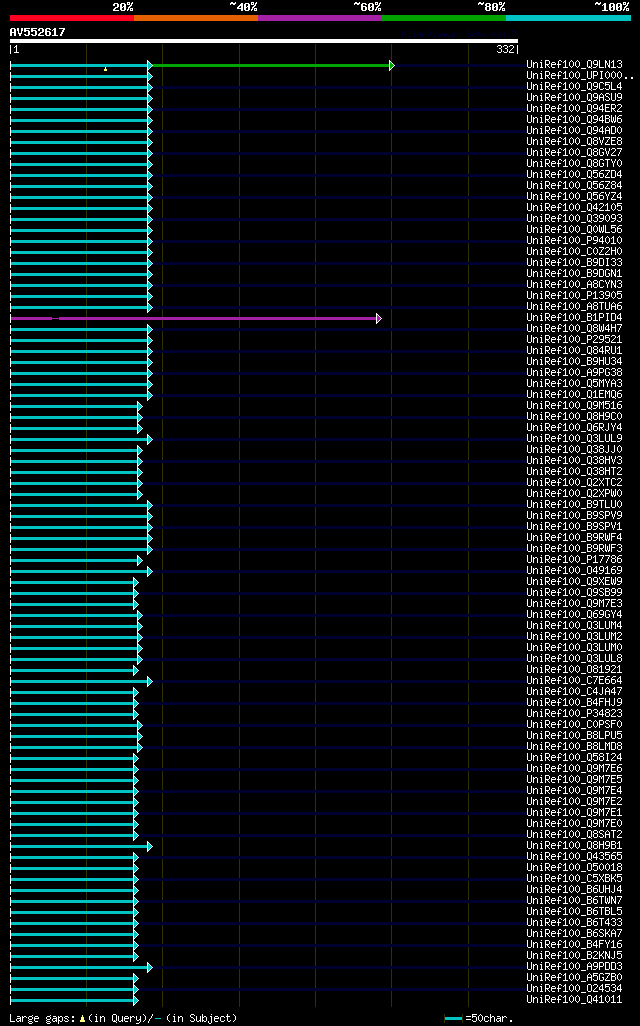The height and width of the screenshot is (1026, 640).
Task: Select hit label UniRef100_Q0WL56
Action: pos(575,230)
